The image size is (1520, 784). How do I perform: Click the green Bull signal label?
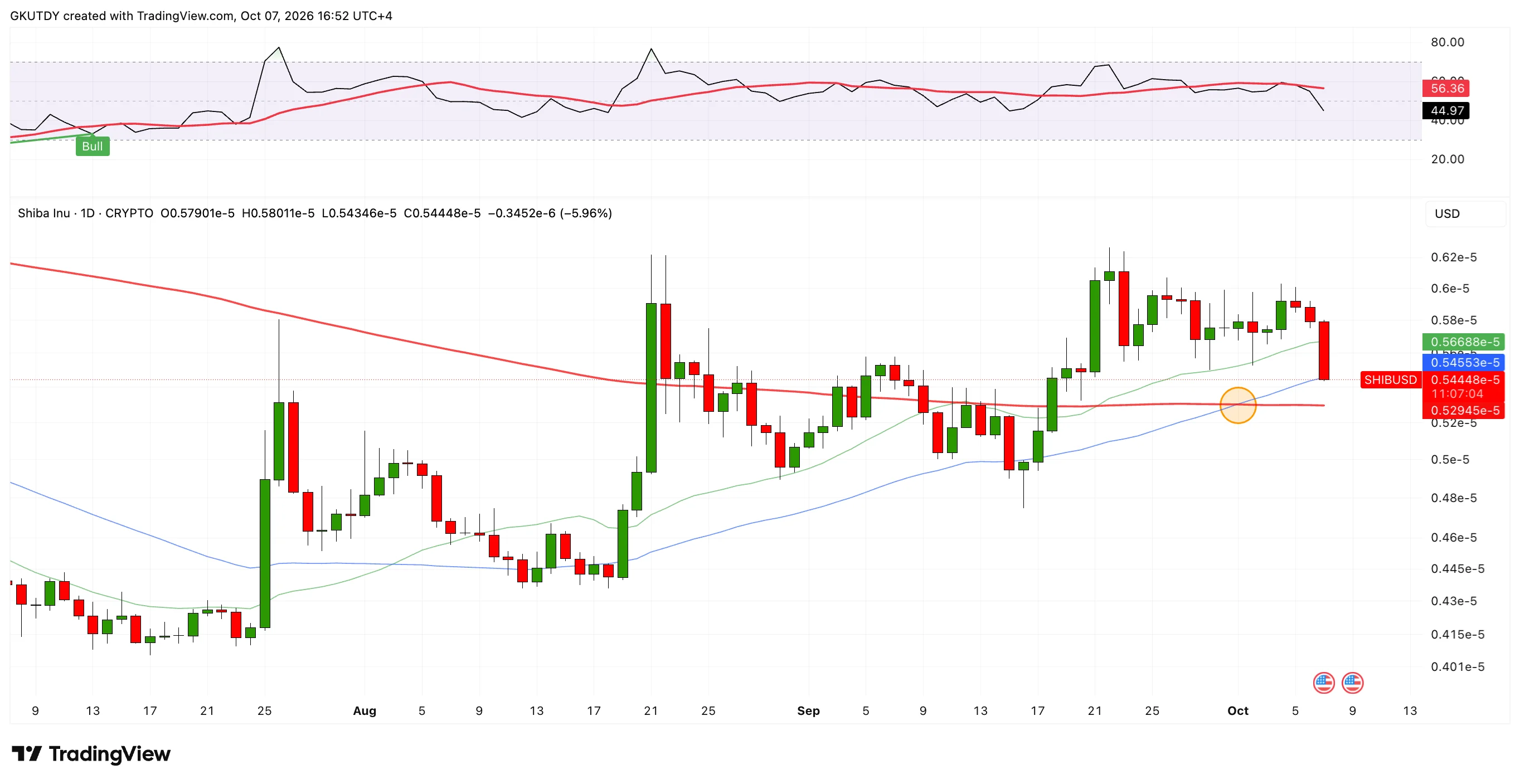pyautogui.click(x=92, y=147)
